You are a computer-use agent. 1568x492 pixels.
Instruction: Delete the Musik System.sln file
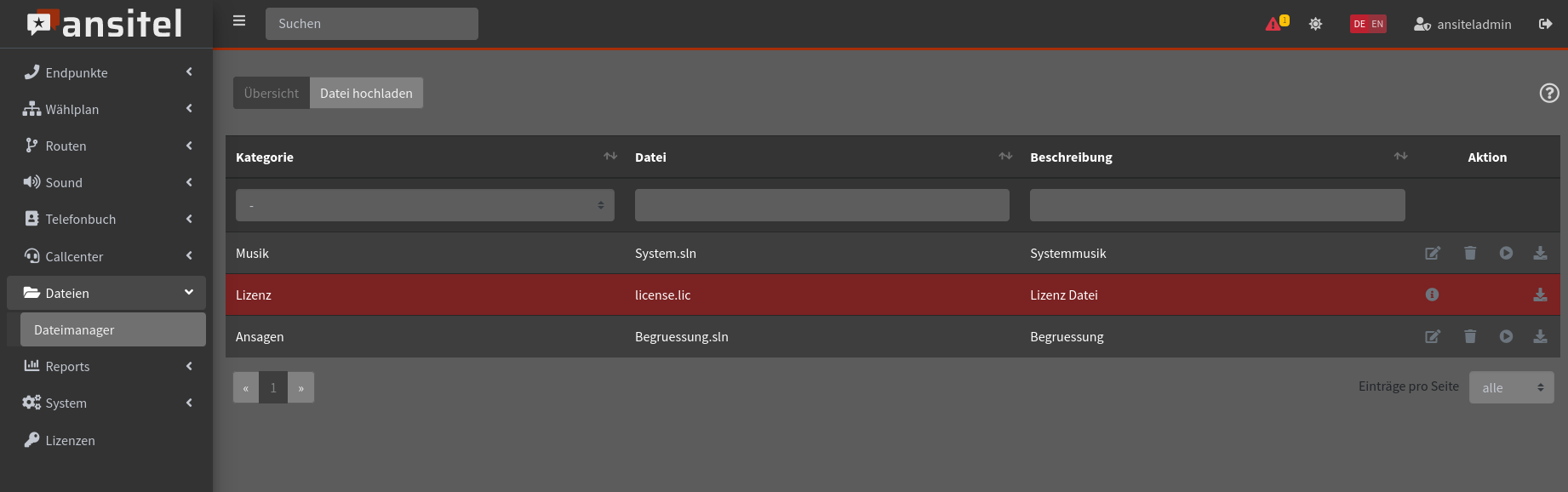click(x=1470, y=253)
